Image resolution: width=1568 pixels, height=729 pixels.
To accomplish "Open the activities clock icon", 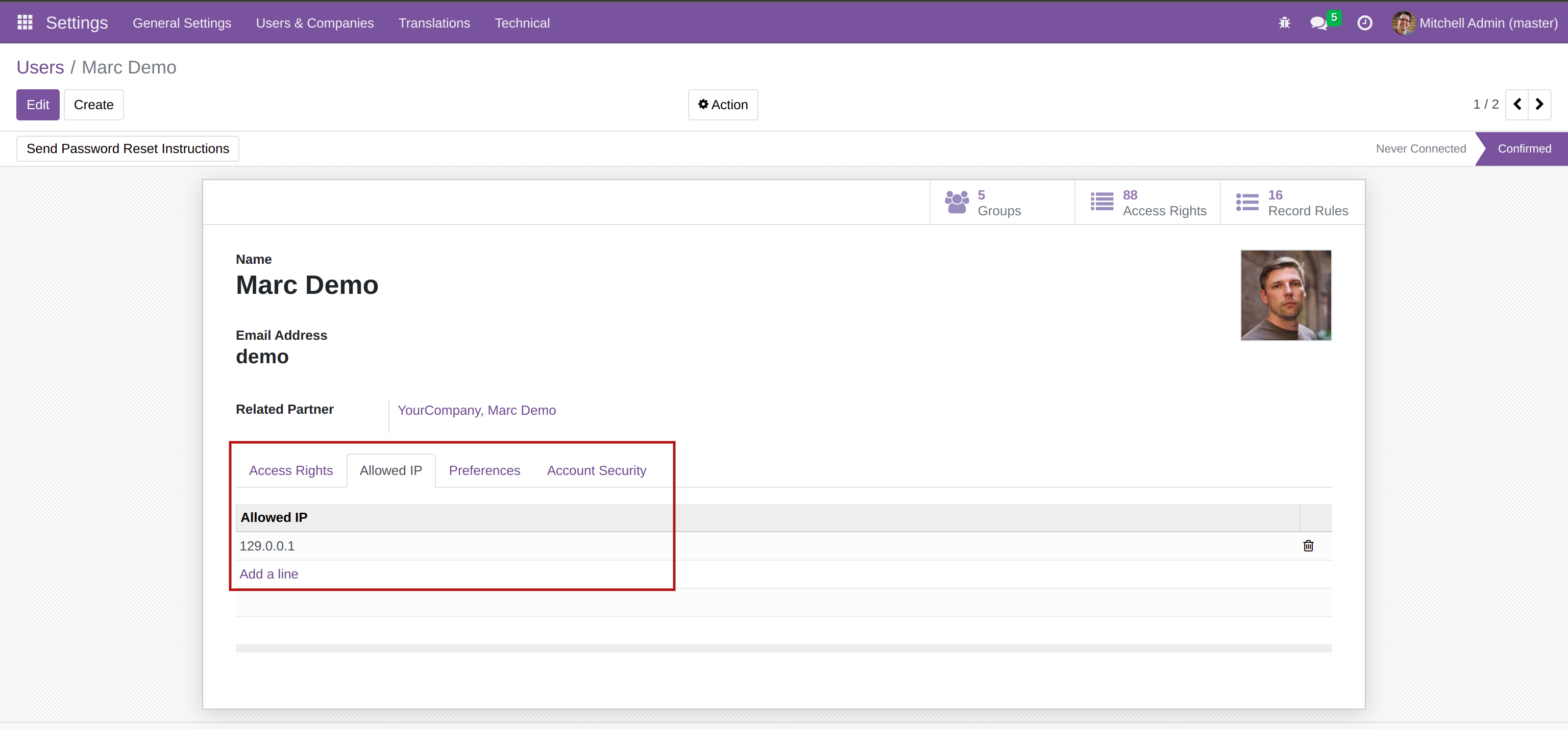I will [x=1364, y=23].
